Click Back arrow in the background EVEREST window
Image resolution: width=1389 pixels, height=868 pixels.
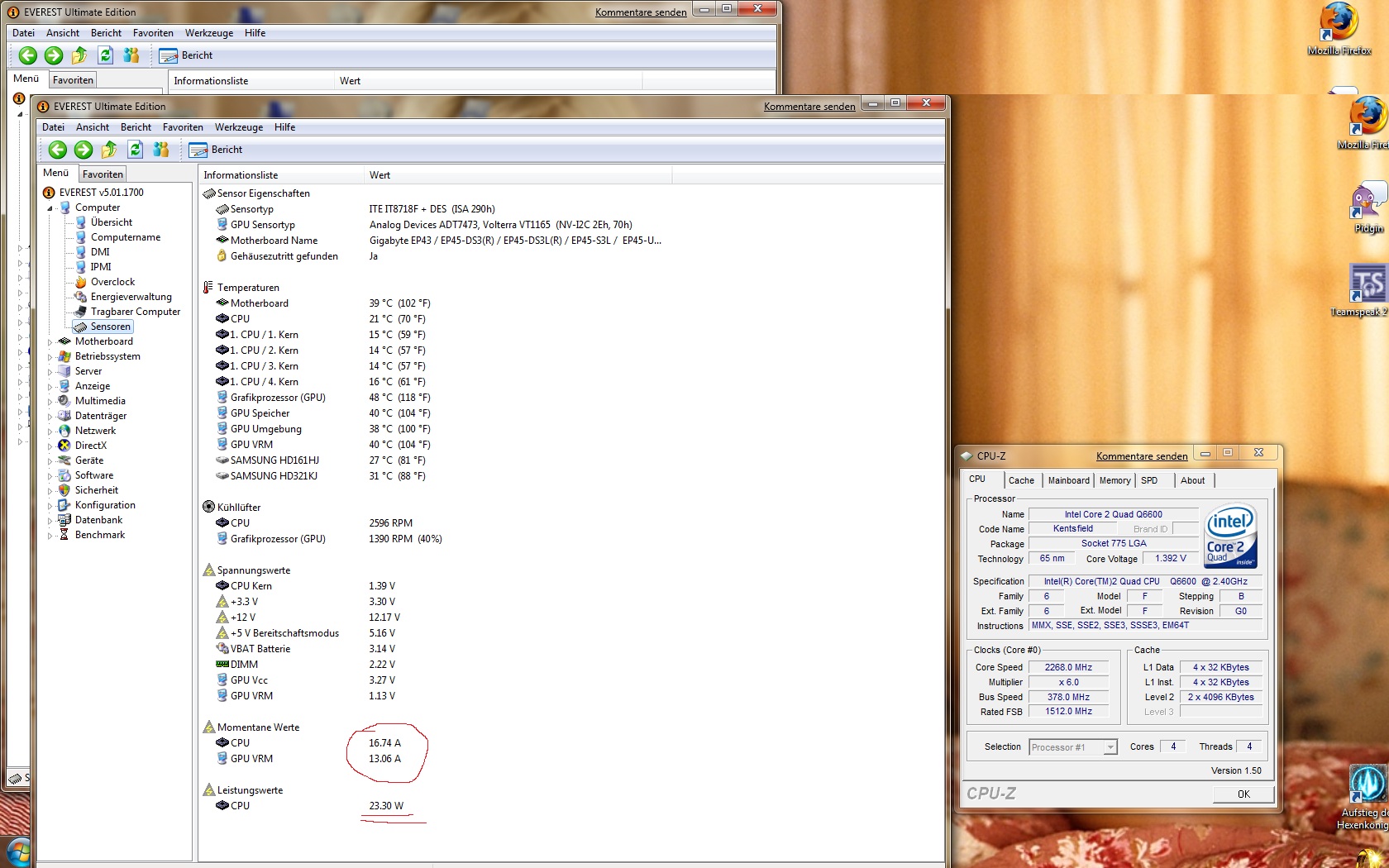27,55
